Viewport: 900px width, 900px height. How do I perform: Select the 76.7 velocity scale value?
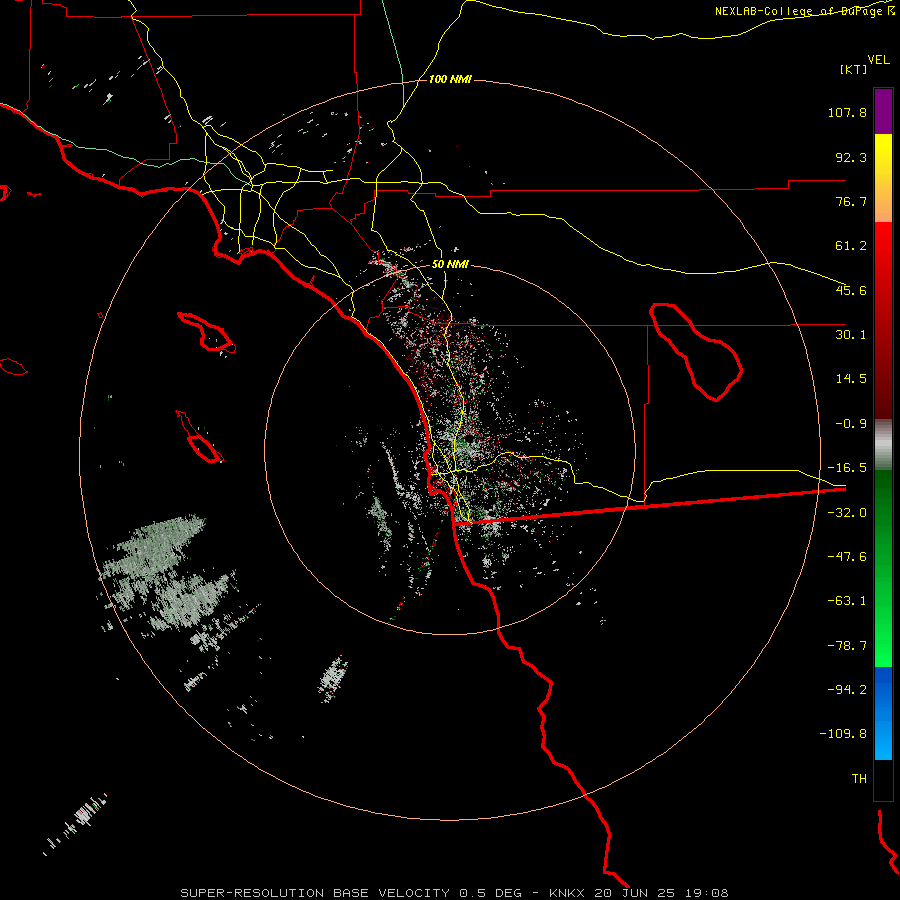[x=851, y=201]
